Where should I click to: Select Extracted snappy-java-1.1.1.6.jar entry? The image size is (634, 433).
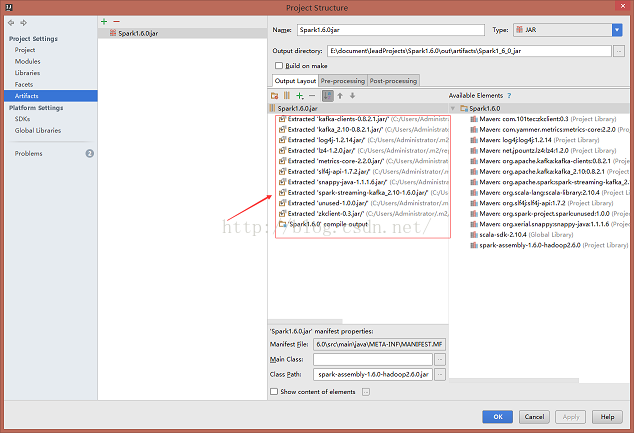(x=364, y=182)
